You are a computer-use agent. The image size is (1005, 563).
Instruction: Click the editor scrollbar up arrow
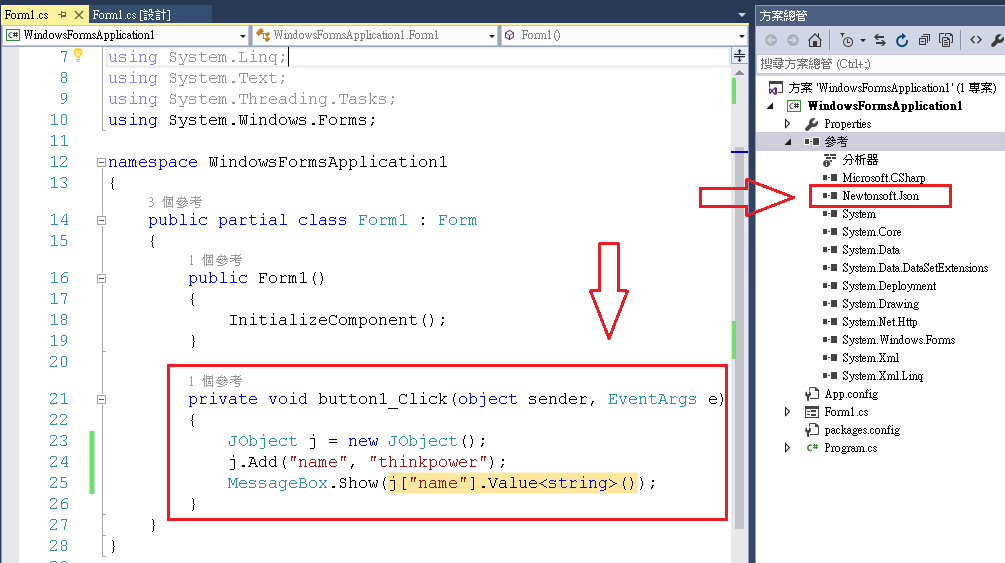[x=739, y=72]
